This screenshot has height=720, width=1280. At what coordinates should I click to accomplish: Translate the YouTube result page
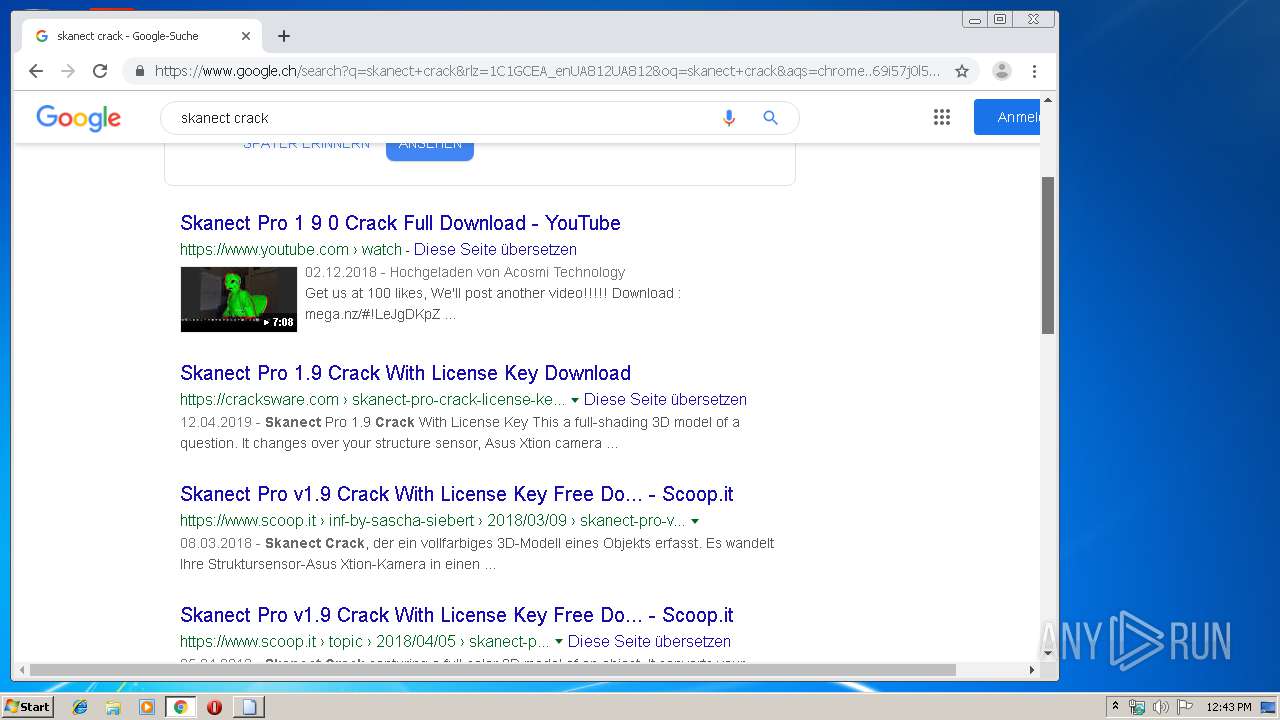[x=495, y=249]
